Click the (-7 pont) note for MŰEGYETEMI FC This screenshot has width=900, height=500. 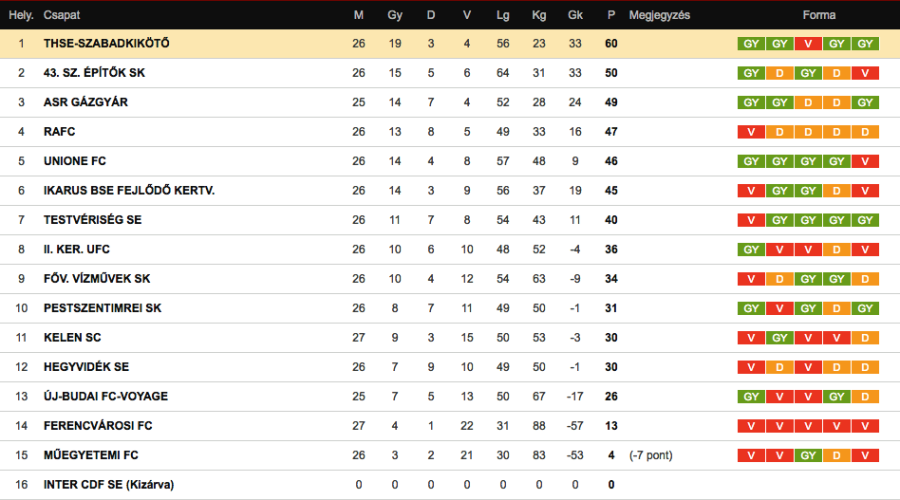click(x=650, y=456)
